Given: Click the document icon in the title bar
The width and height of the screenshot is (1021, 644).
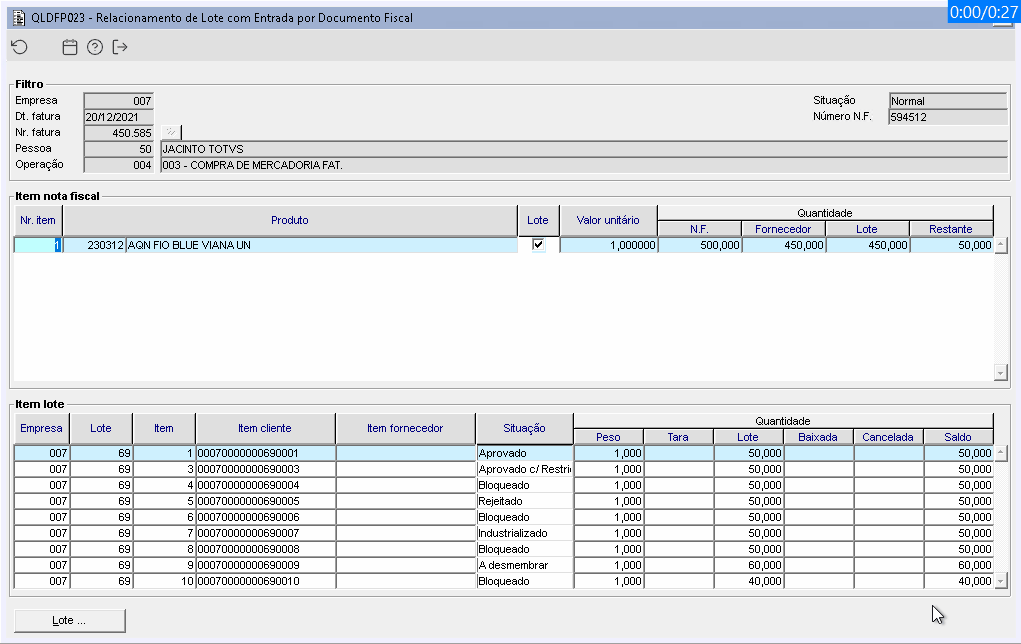Looking at the screenshot, I should [18, 17].
